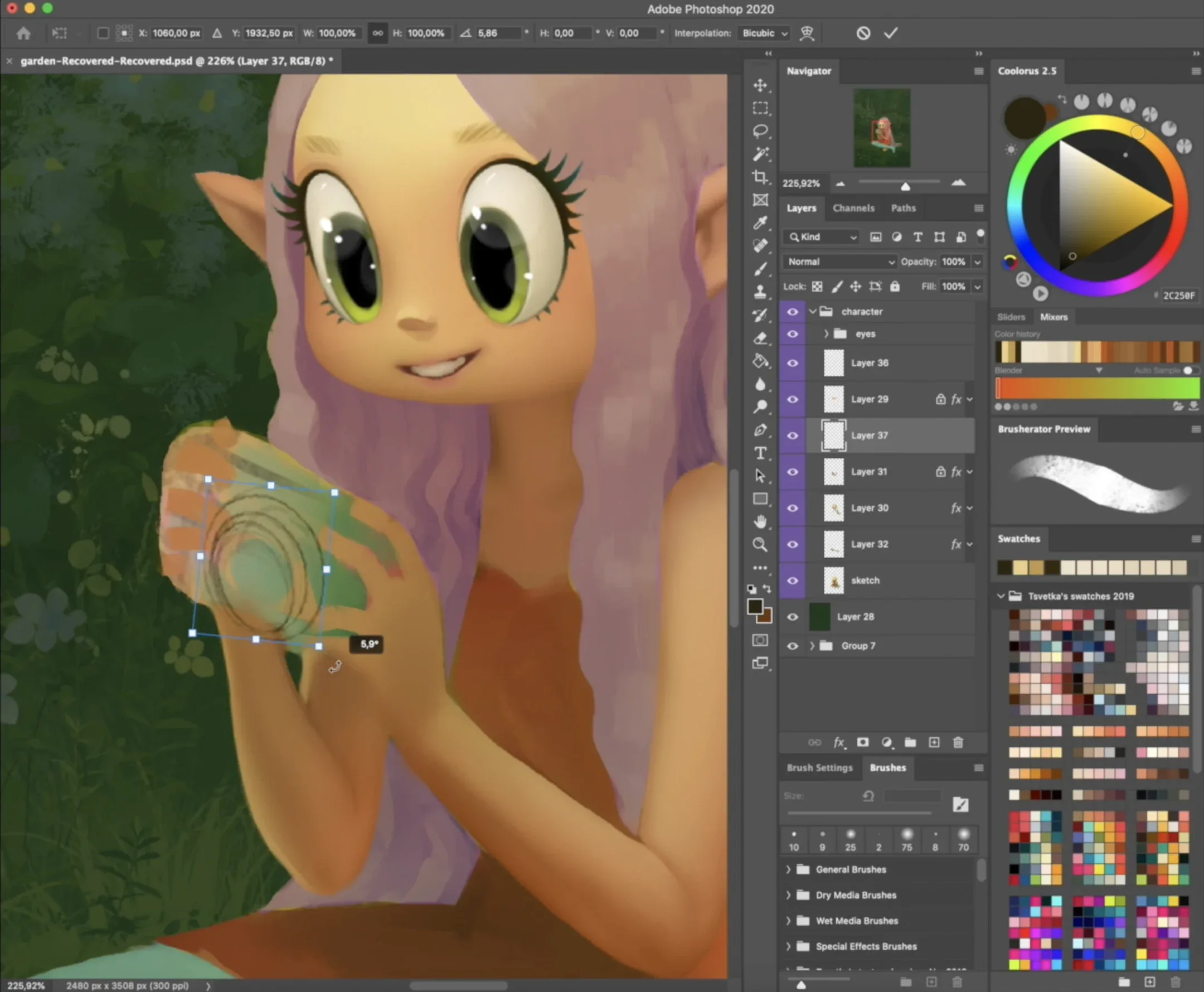Hide the sketch layer

[x=792, y=580]
